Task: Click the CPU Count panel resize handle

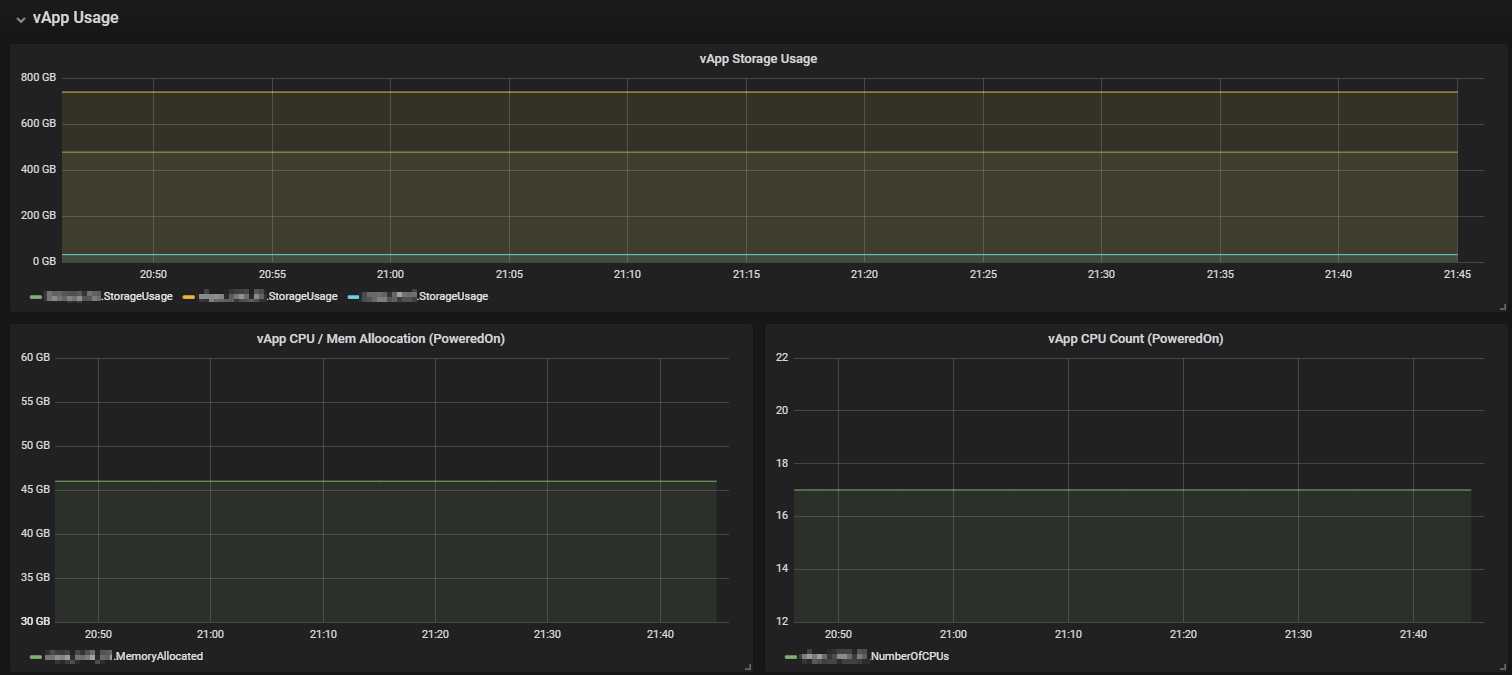Action: pos(1501,667)
